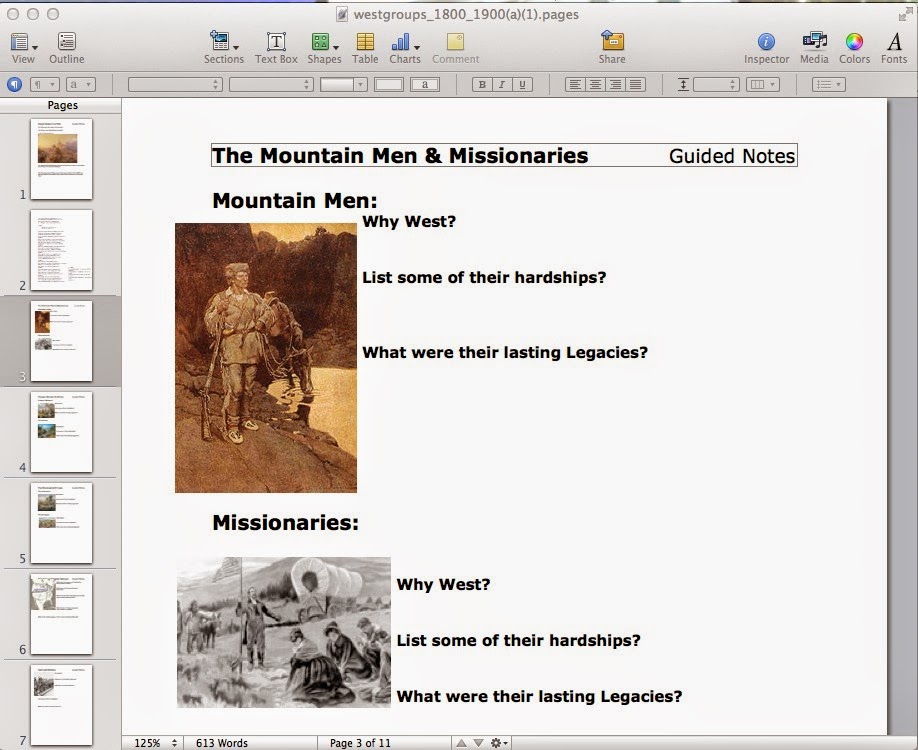
Task: Click the Share toolbar icon
Action: pyautogui.click(x=612, y=47)
